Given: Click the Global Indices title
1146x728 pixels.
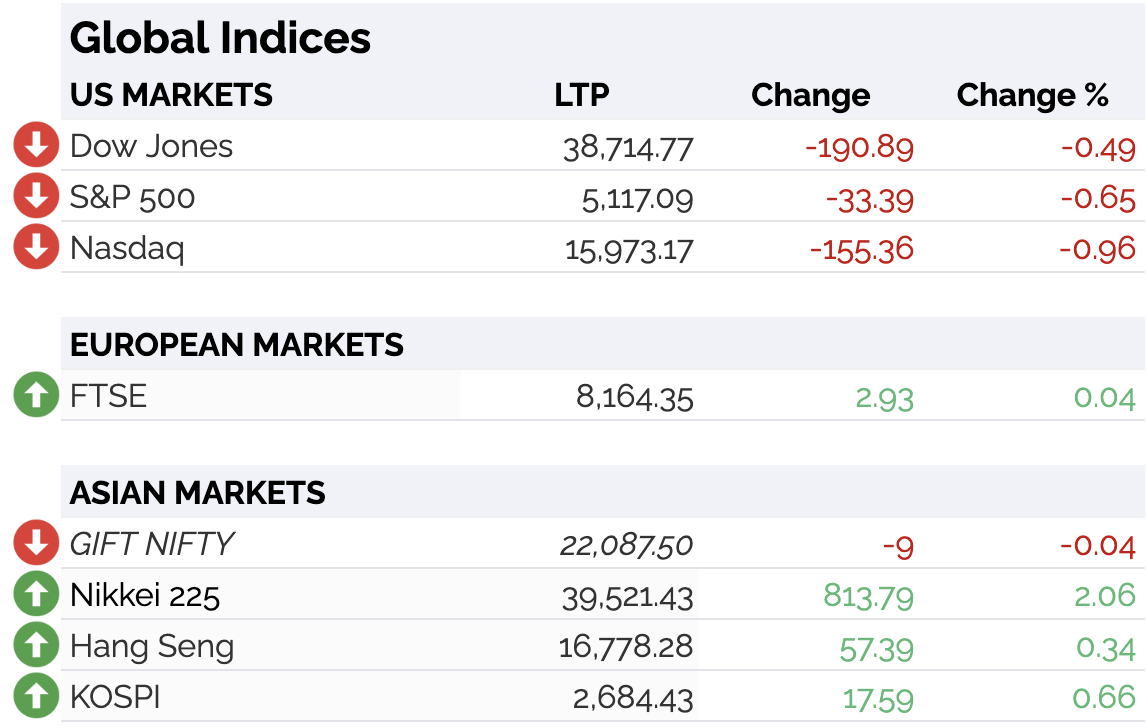Looking at the screenshot, I should (x=220, y=38).
